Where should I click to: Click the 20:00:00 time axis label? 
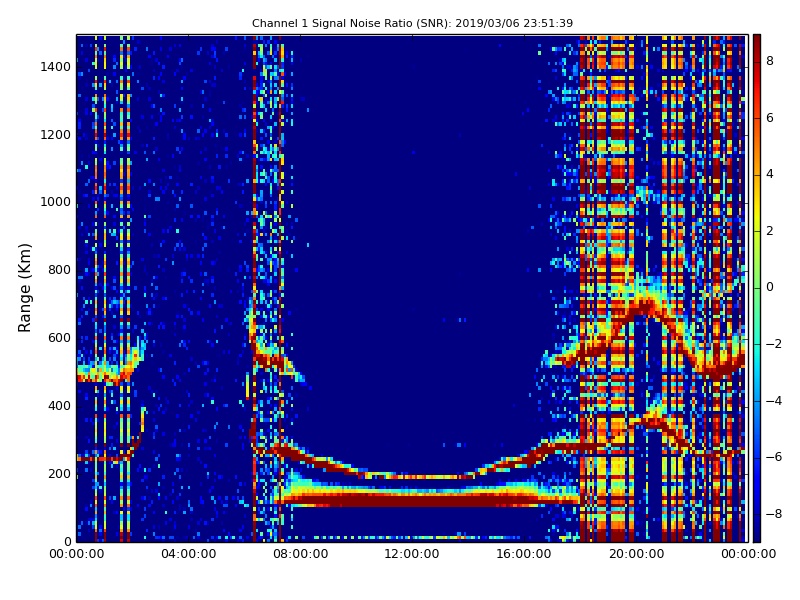(x=636, y=554)
